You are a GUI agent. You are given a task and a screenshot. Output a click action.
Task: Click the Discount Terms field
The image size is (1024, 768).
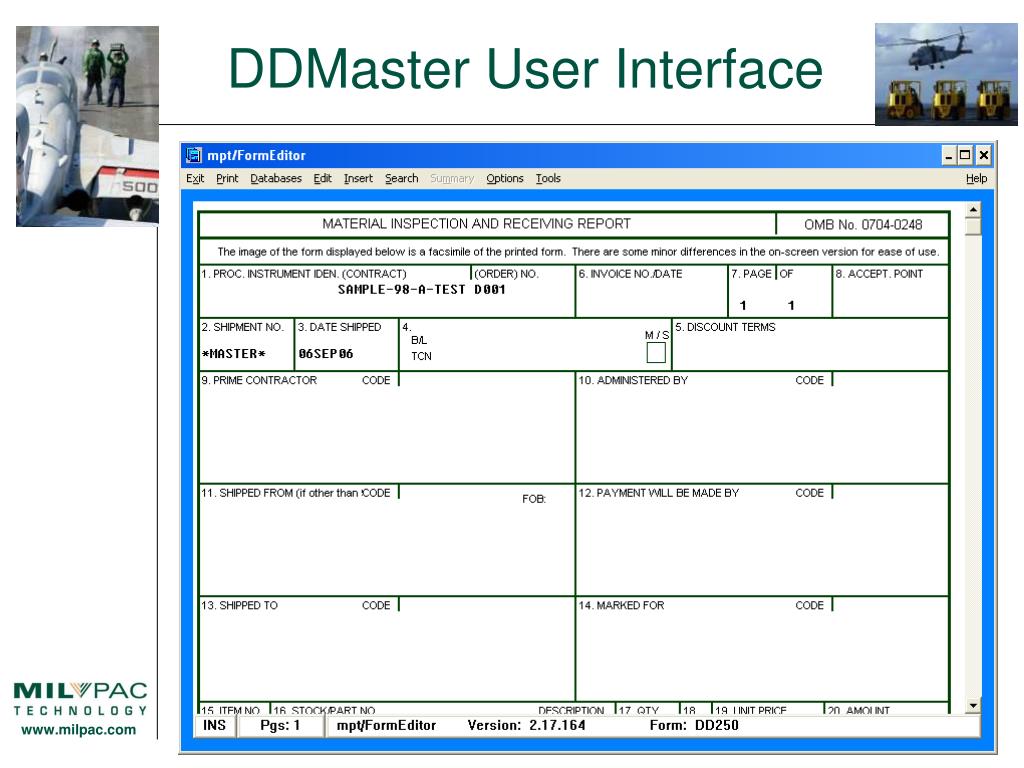tap(810, 344)
